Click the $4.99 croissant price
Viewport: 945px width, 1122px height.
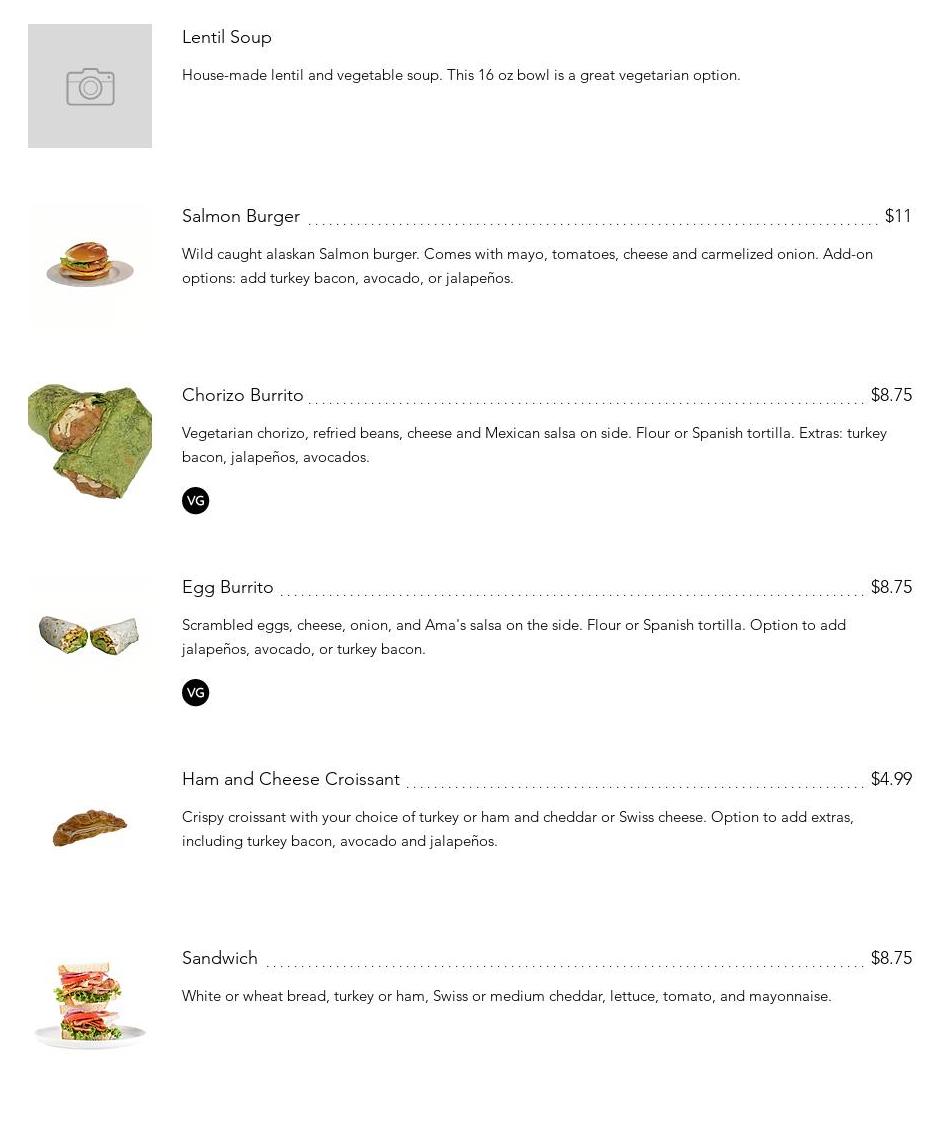[x=891, y=779]
